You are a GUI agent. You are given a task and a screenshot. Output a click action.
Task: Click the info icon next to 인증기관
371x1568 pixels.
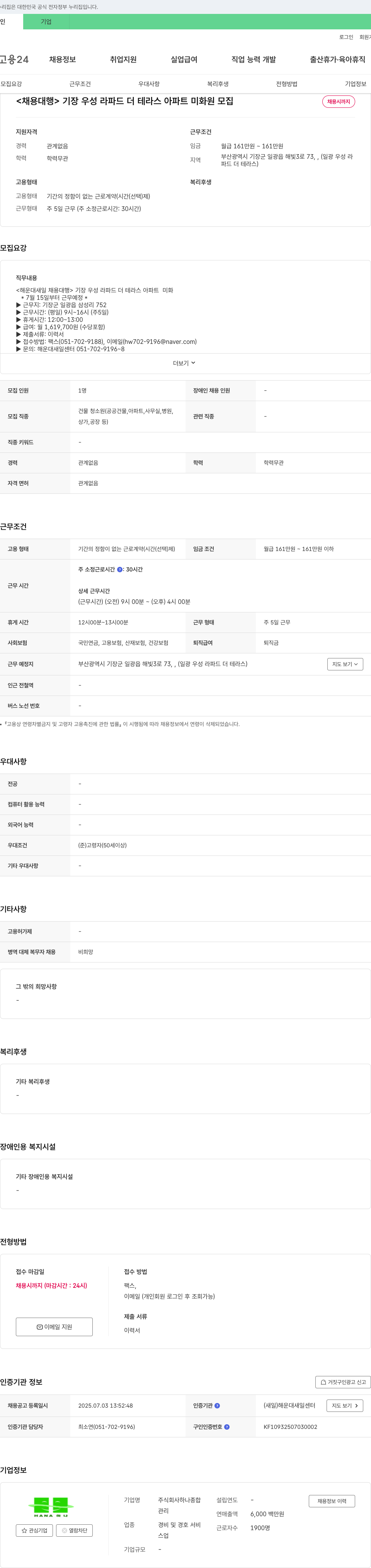pos(218,1405)
